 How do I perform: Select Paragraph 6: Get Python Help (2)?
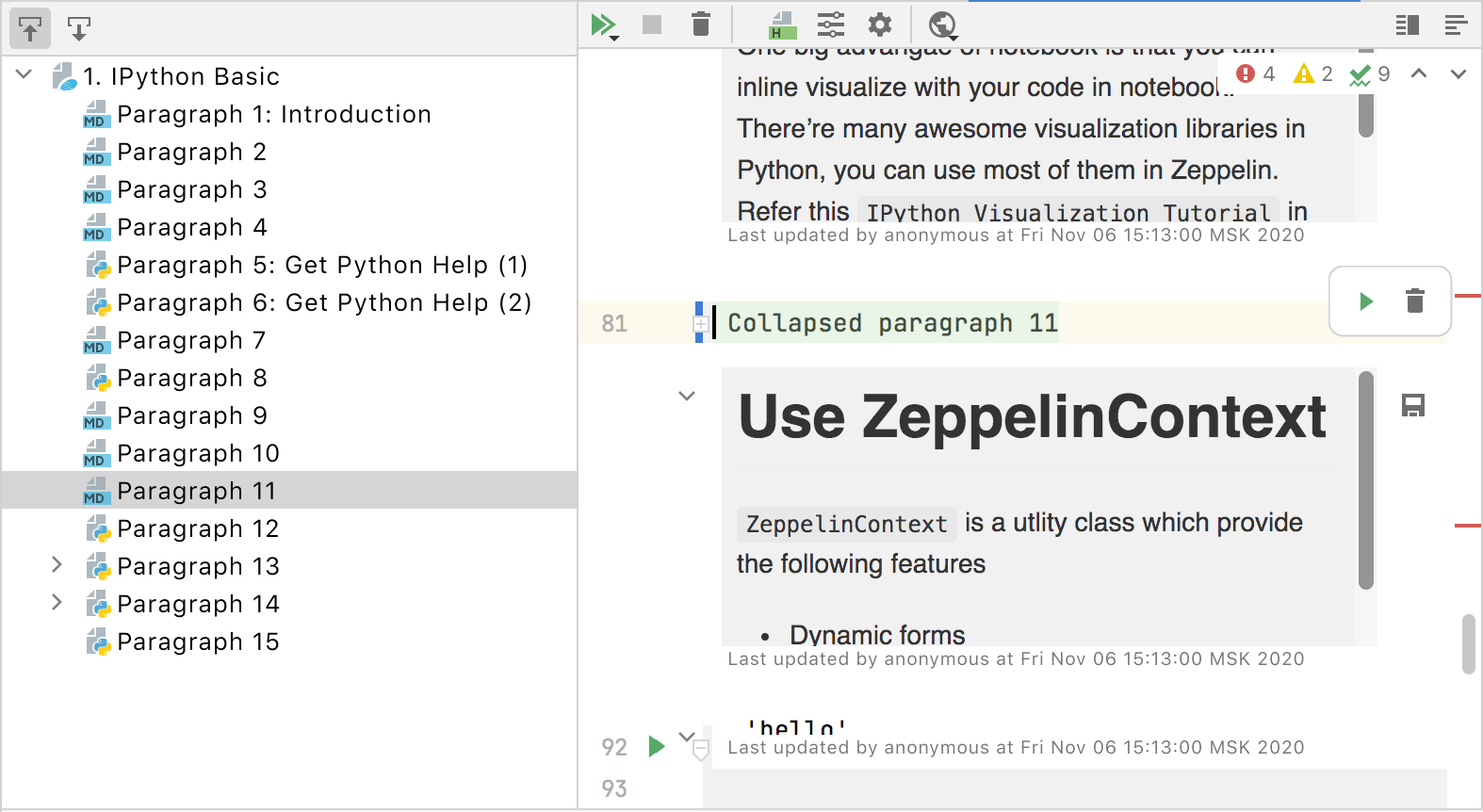point(324,302)
